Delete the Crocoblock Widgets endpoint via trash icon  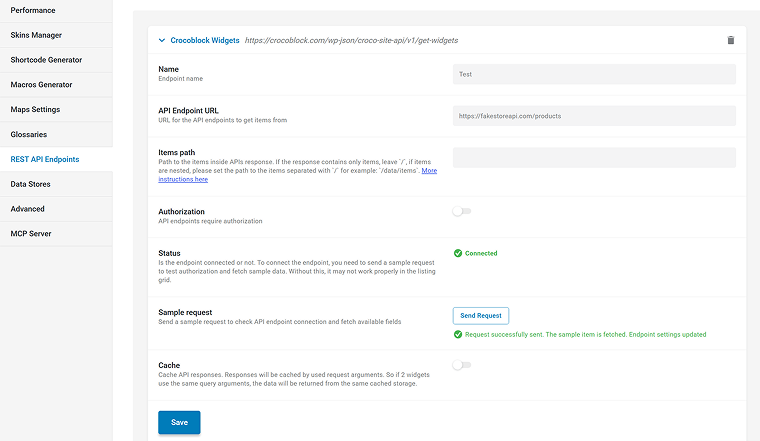[x=730, y=40]
